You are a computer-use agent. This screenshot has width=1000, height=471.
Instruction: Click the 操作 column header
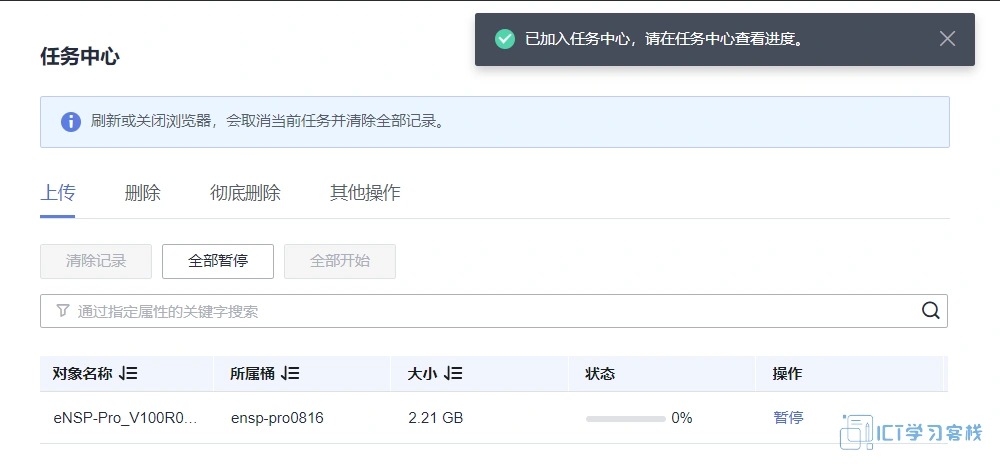[788, 373]
